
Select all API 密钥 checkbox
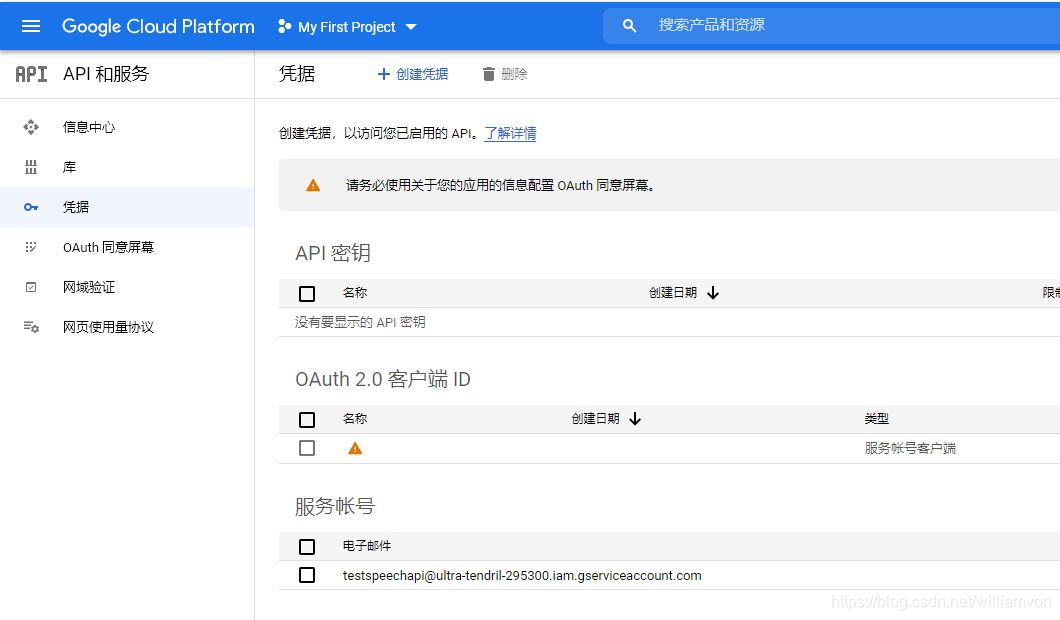coord(307,293)
